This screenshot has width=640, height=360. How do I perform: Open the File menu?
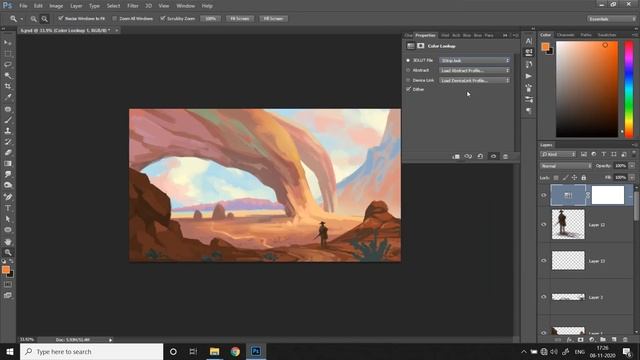tap(23, 6)
